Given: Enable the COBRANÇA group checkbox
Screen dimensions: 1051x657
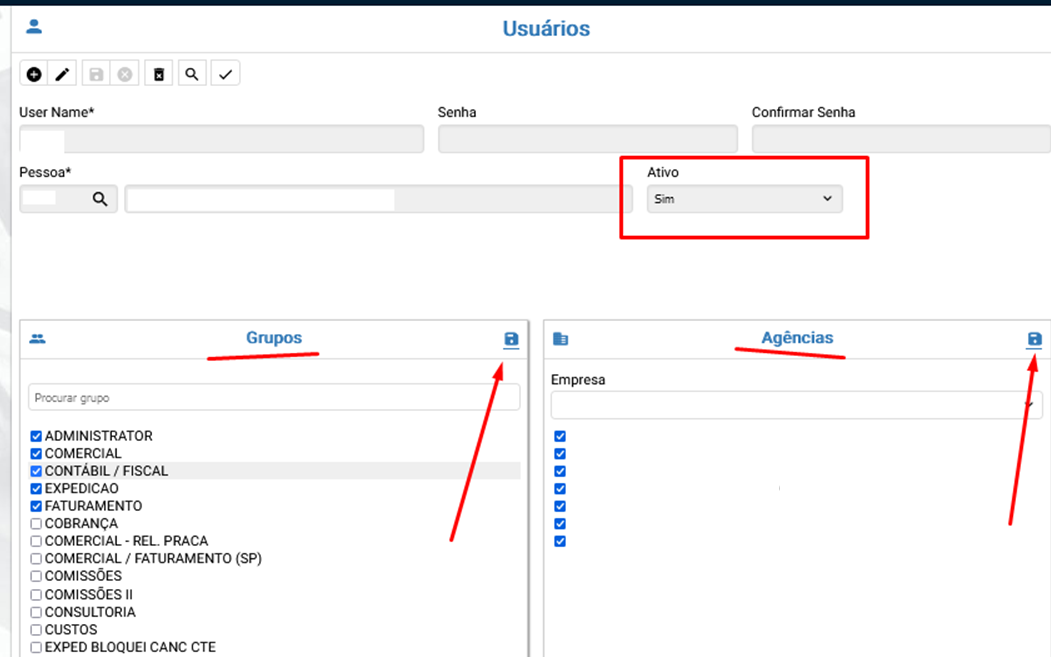Looking at the screenshot, I should (36, 524).
